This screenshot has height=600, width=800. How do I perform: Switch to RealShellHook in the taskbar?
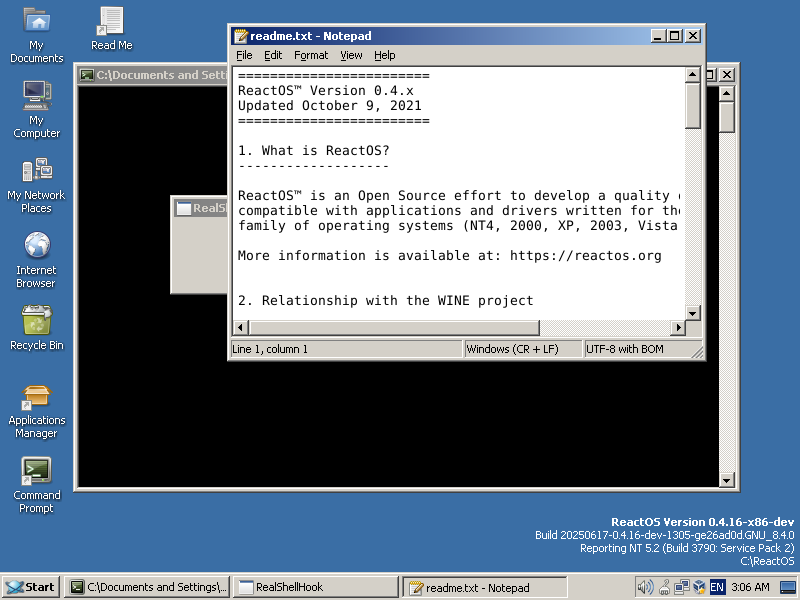[x=316, y=587]
